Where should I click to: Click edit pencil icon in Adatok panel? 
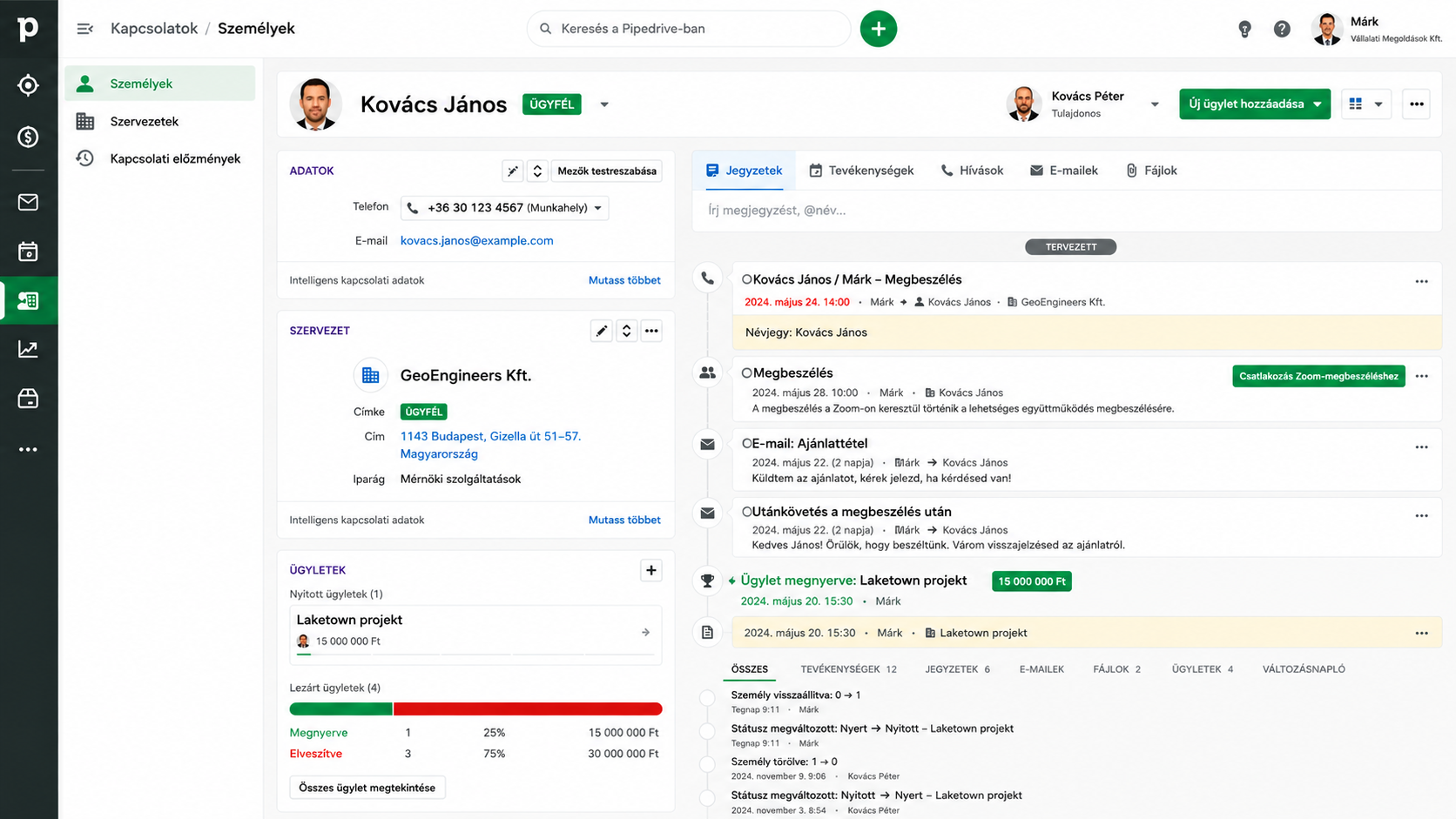(513, 171)
